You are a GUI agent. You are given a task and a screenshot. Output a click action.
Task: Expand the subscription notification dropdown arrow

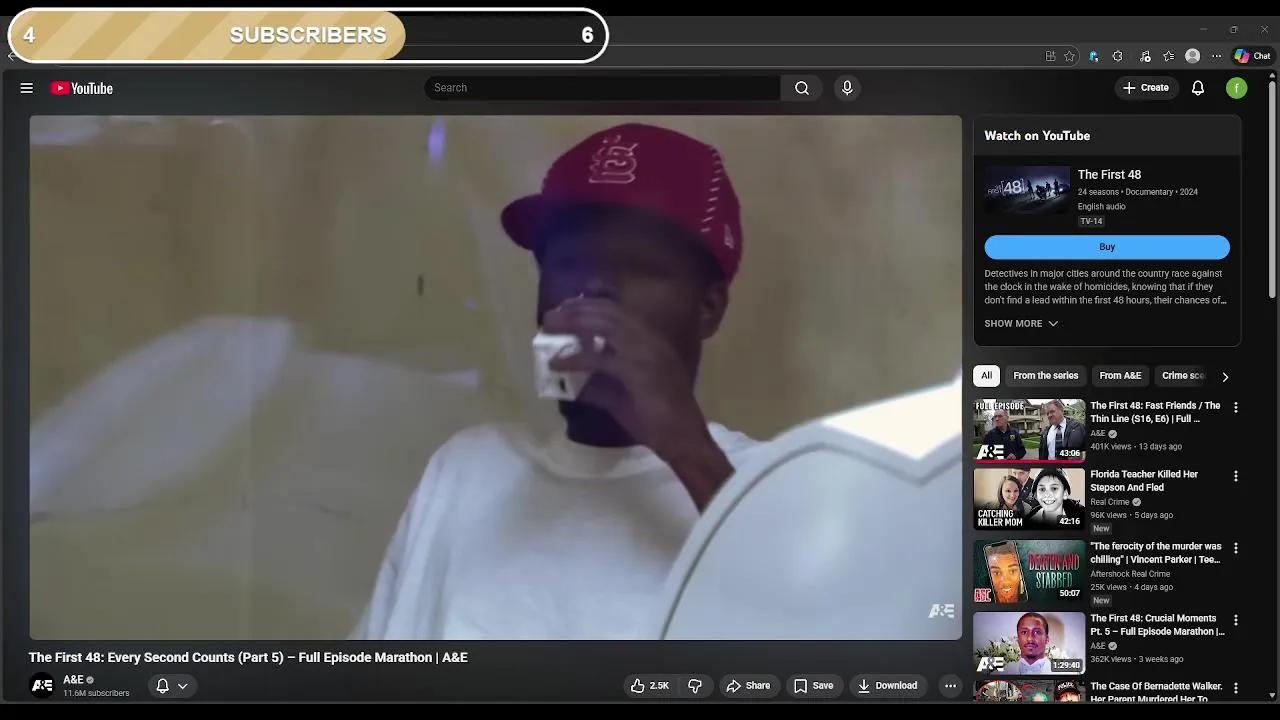(183, 686)
